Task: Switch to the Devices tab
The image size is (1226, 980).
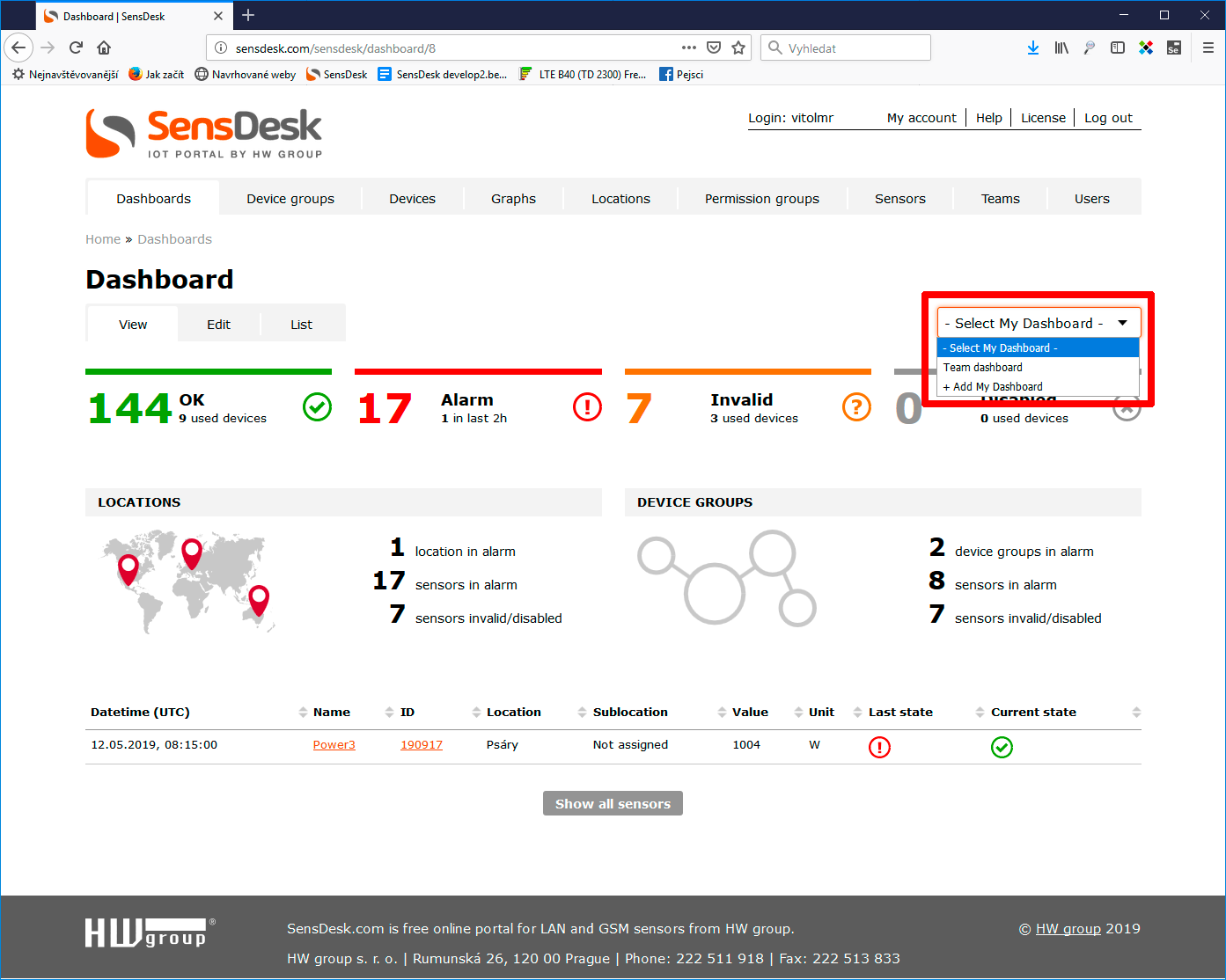Action: pos(412,198)
